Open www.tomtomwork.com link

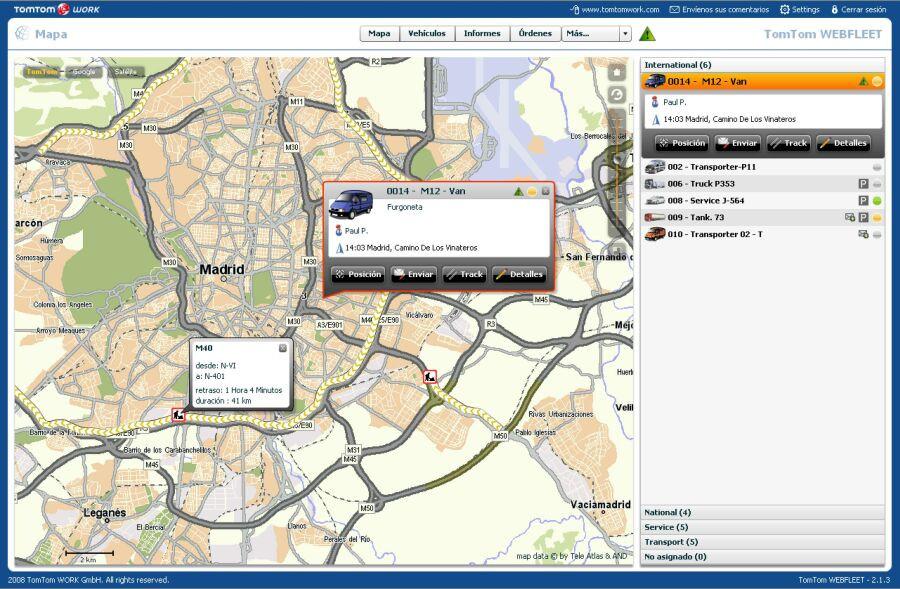615,9
